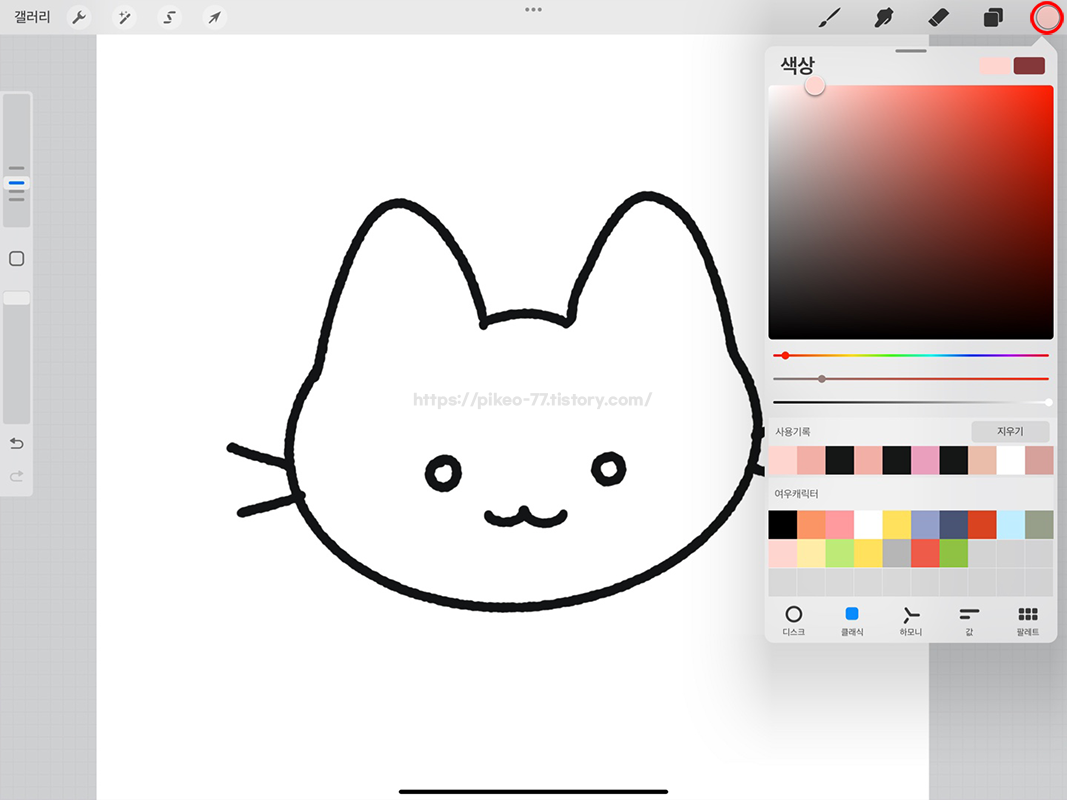Pick the light sky blue palette swatch

pos(1011,524)
